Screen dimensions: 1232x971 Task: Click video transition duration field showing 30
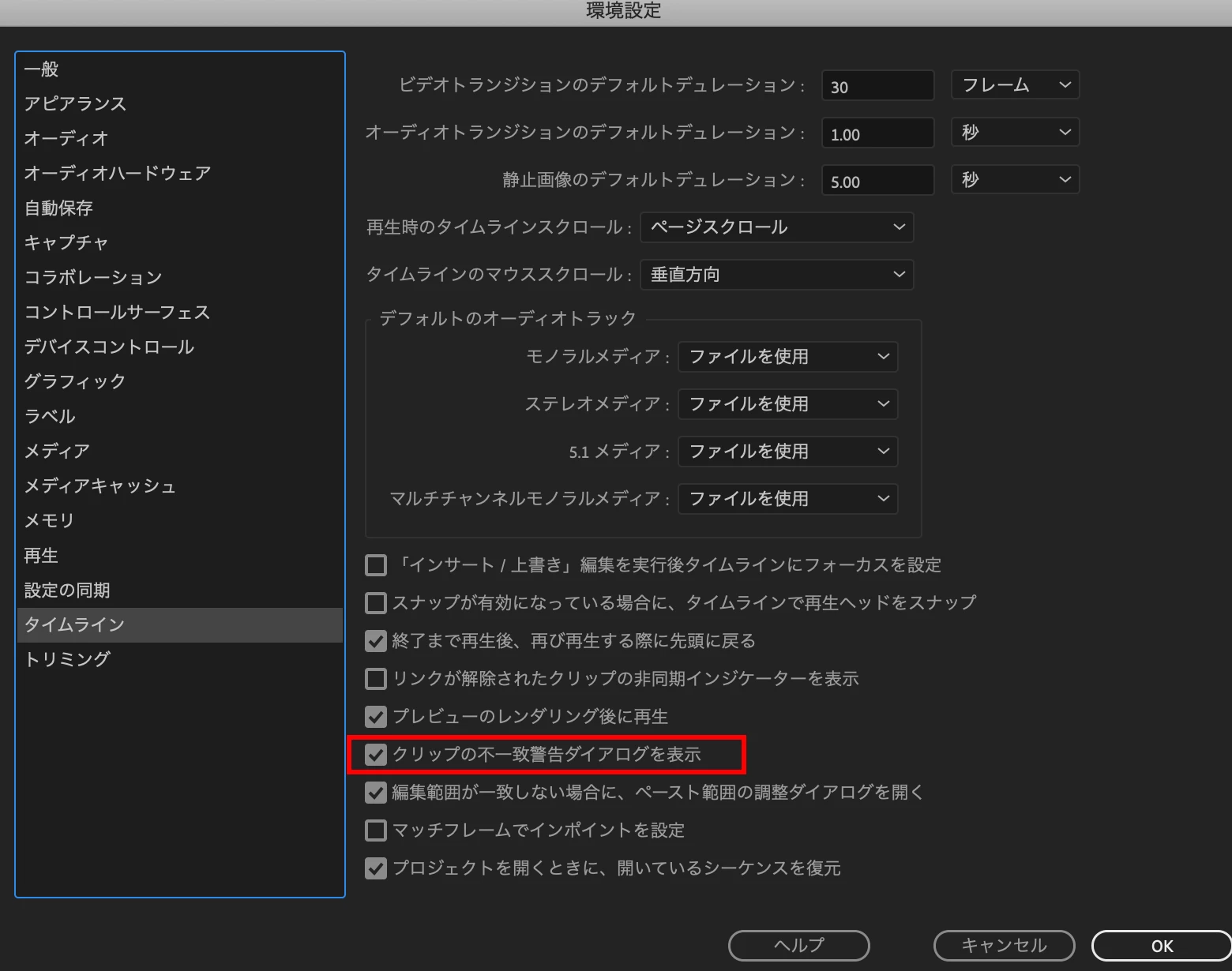pyautogui.click(x=878, y=86)
